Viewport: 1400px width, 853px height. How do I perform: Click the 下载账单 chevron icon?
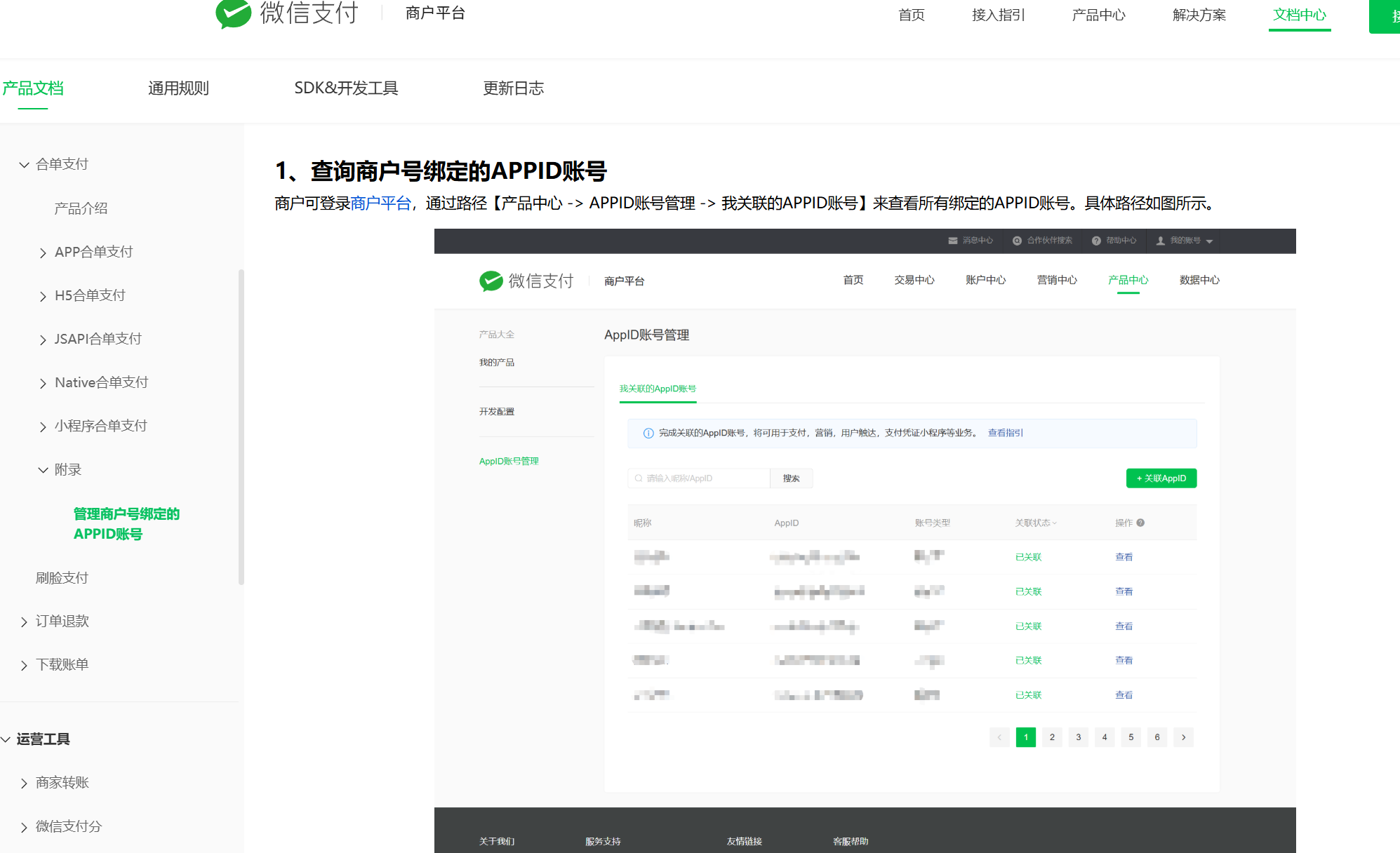pos(24,665)
